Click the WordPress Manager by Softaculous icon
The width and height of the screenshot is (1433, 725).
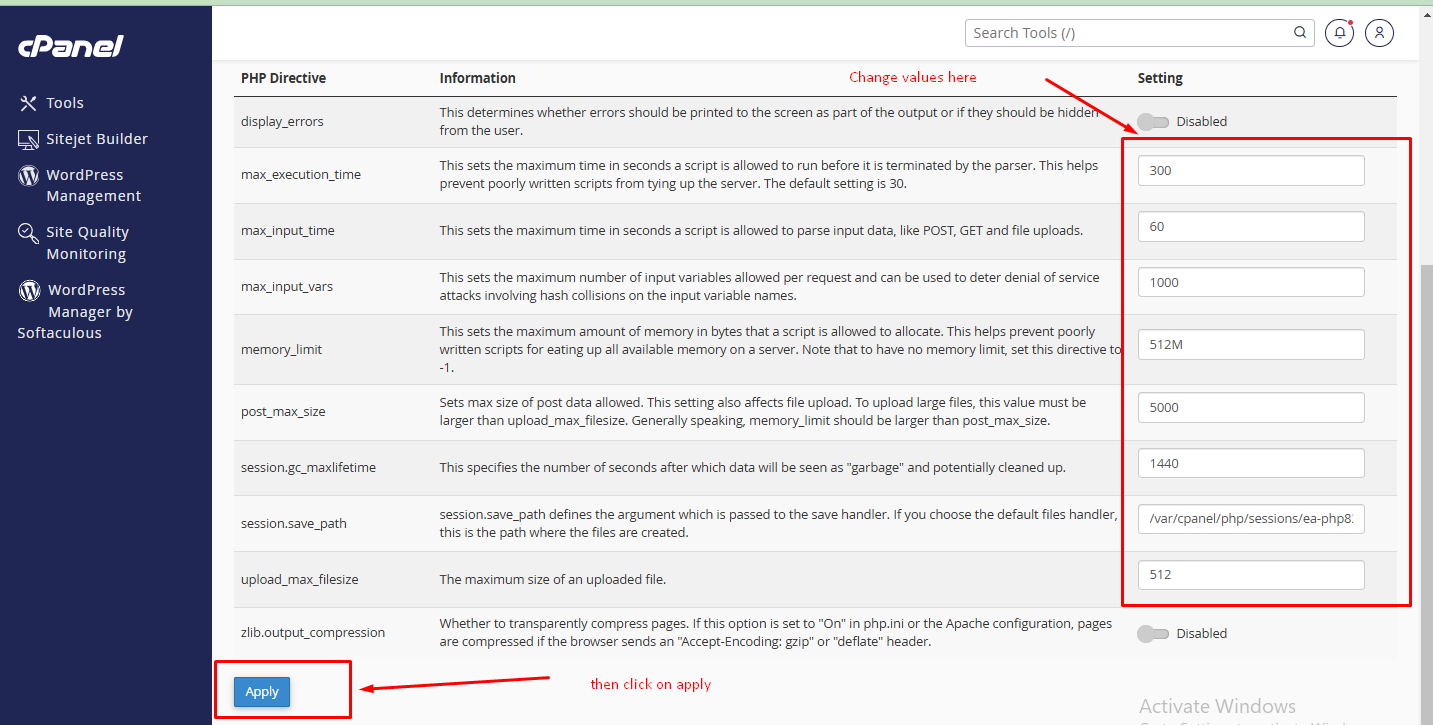[x=30, y=291]
